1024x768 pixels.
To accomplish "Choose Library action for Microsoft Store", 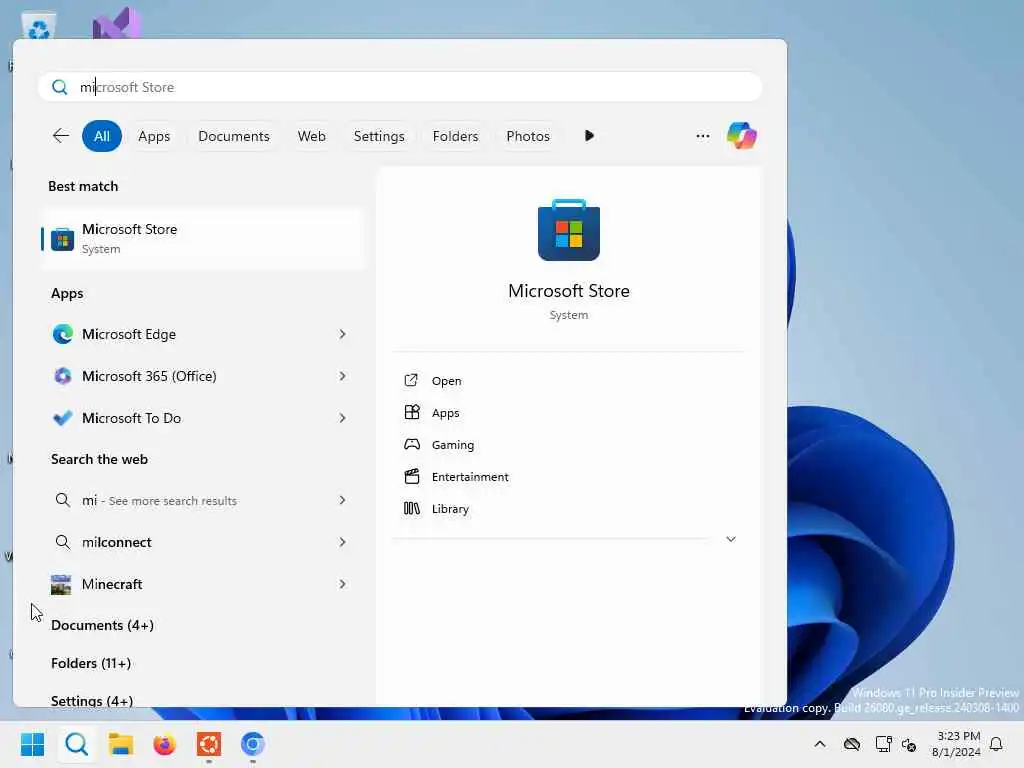I will pyautogui.click(x=450, y=509).
